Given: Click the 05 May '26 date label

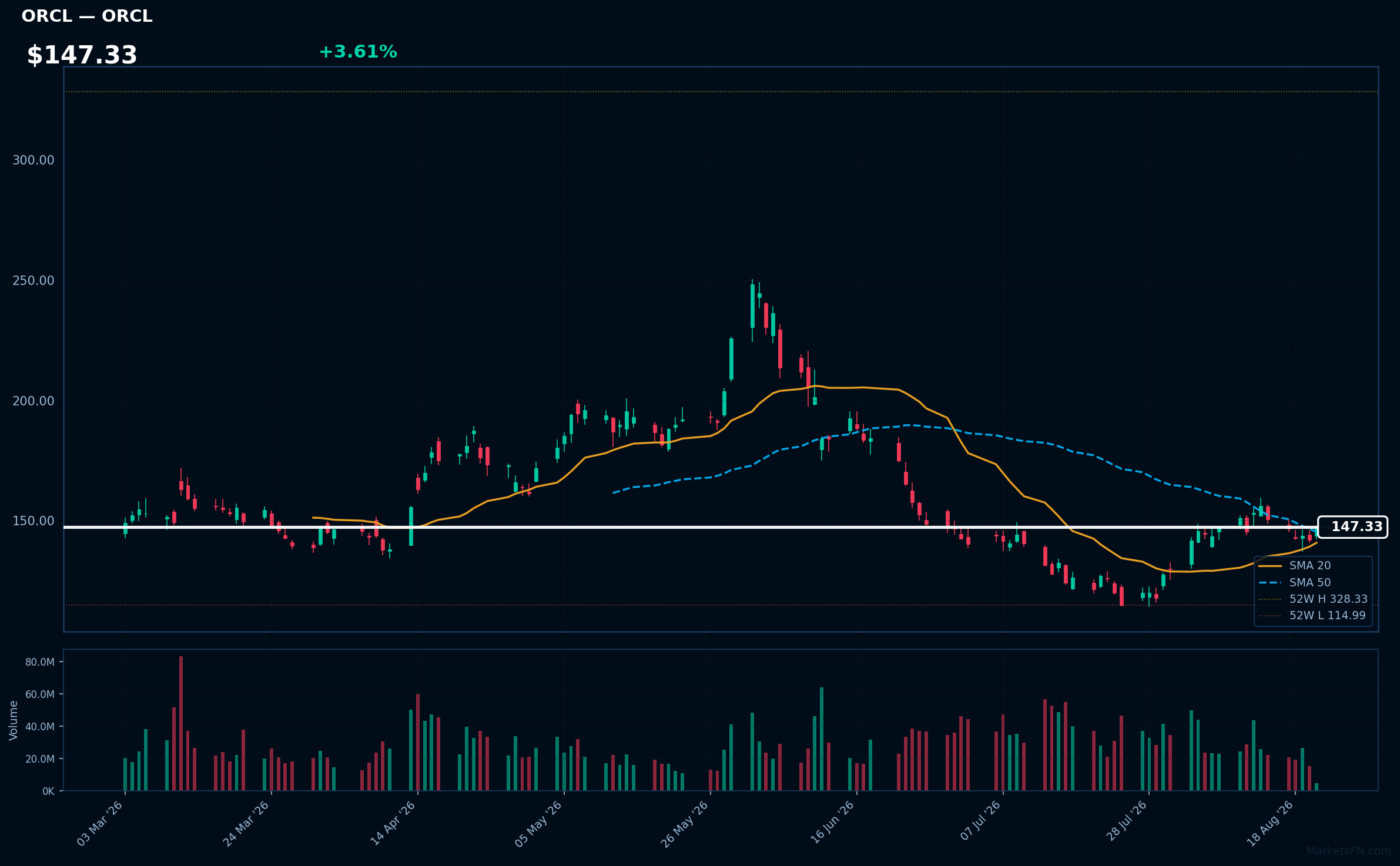Looking at the screenshot, I should (x=539, y=824).
